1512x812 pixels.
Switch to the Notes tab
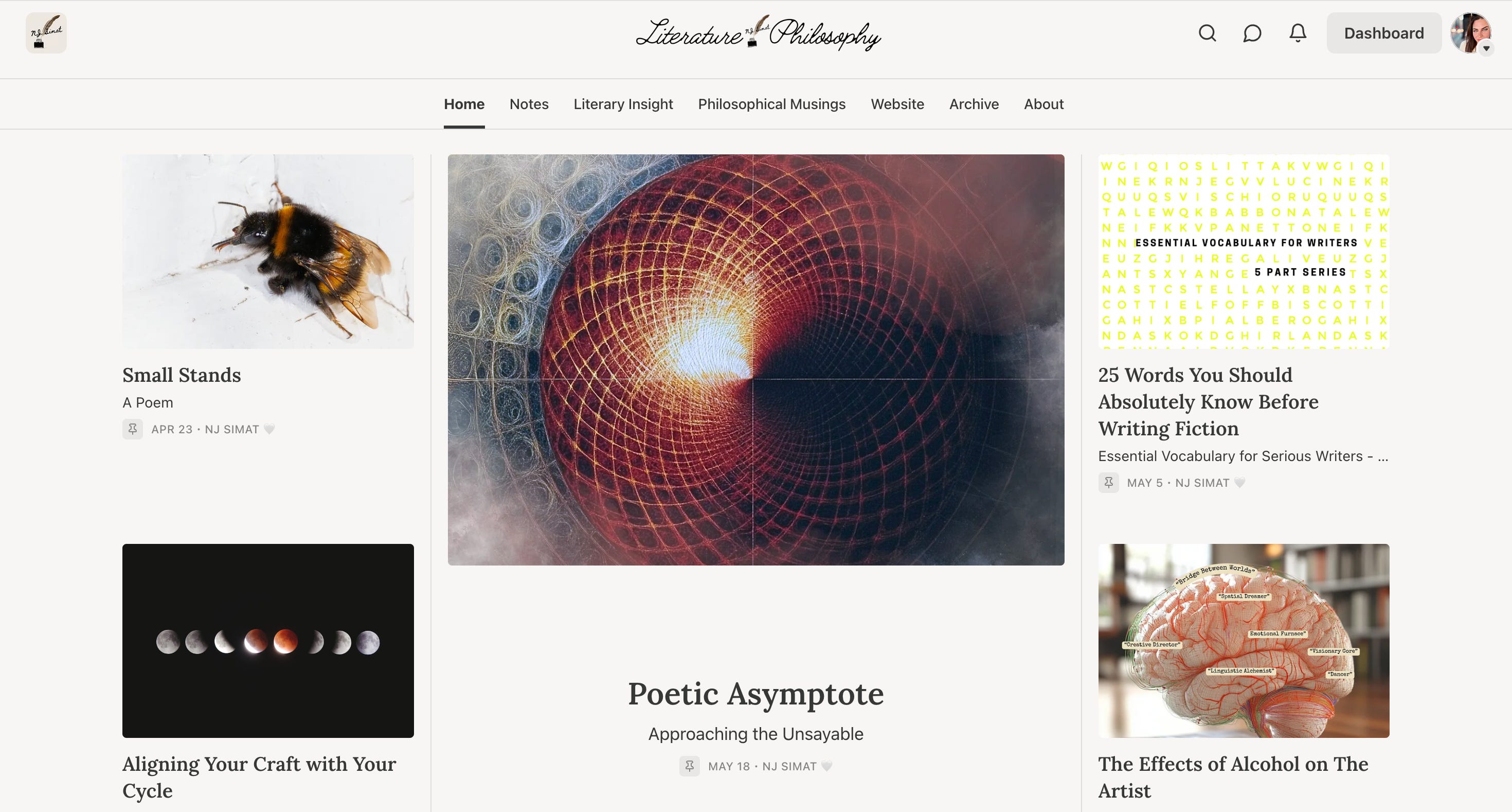(x=529, y=104)
